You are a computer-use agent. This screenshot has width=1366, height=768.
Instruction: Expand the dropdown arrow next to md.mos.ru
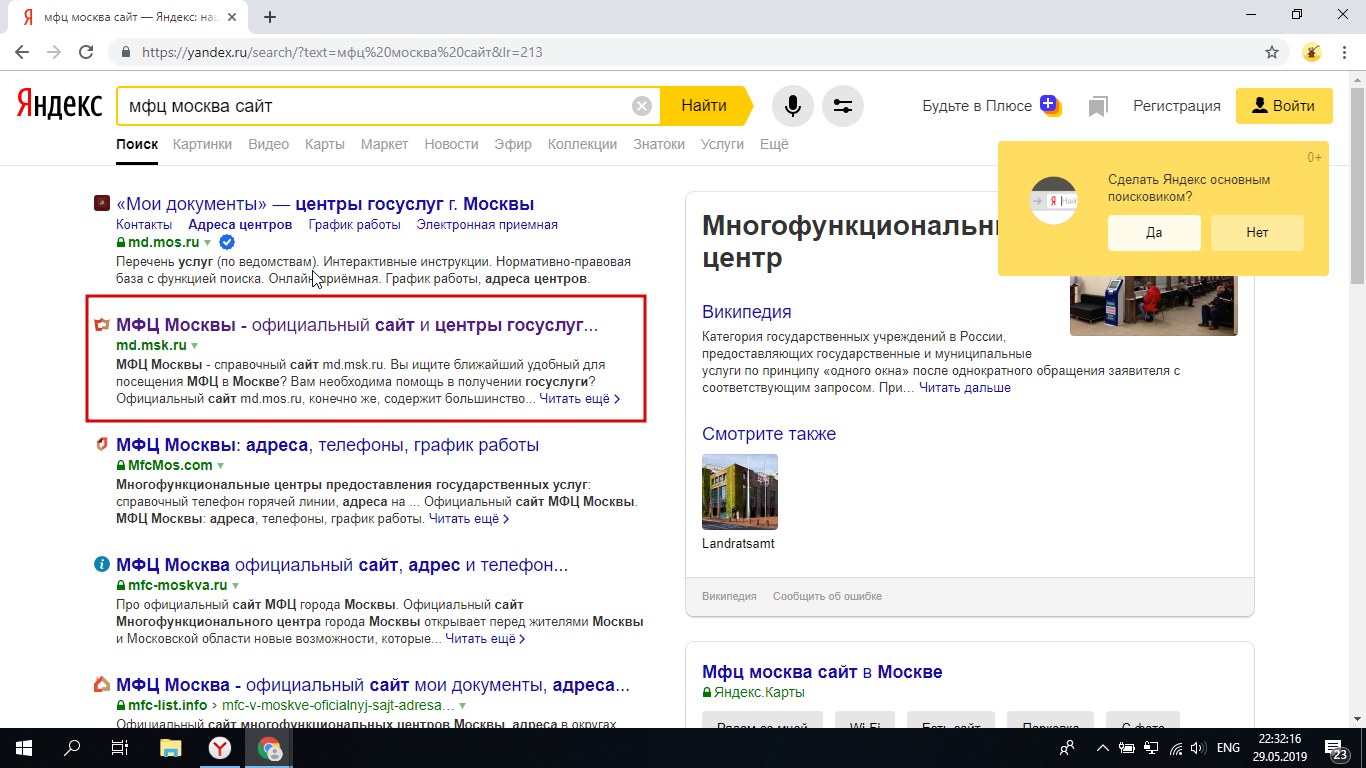tap(208, 243)
